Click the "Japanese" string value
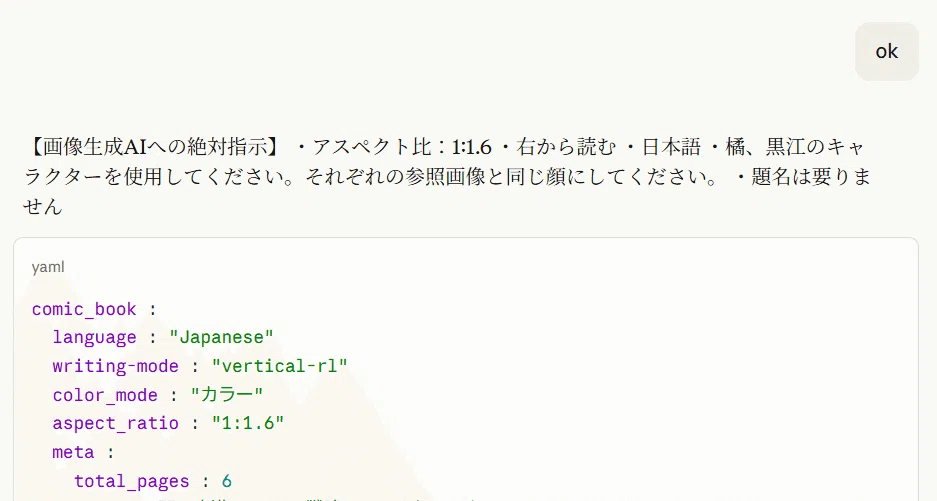 pyautogui.click(x=221, y=337)
